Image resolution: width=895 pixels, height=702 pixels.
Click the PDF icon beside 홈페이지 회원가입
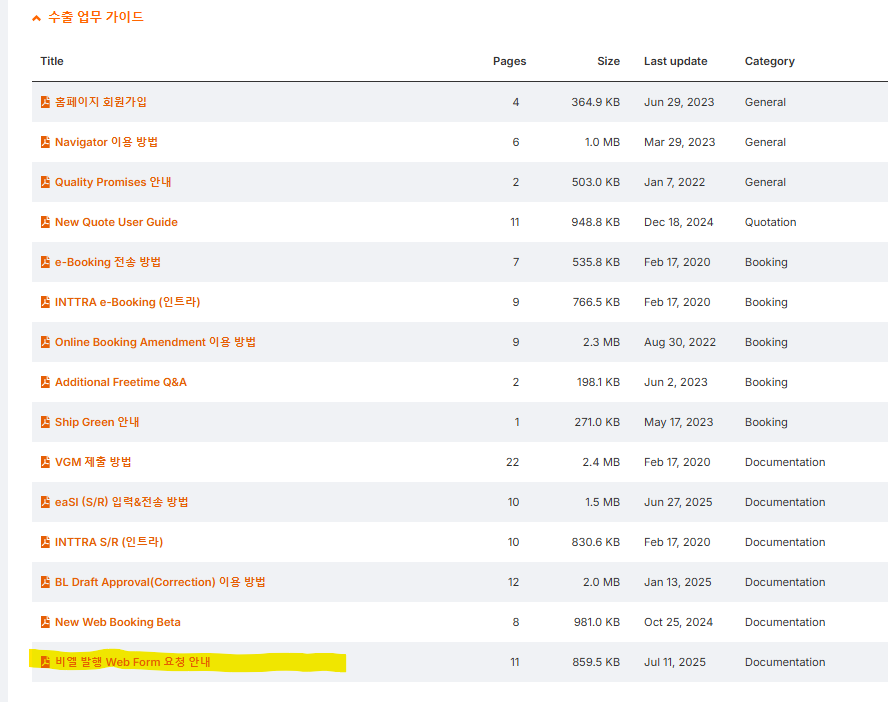(x=45, y=101)
